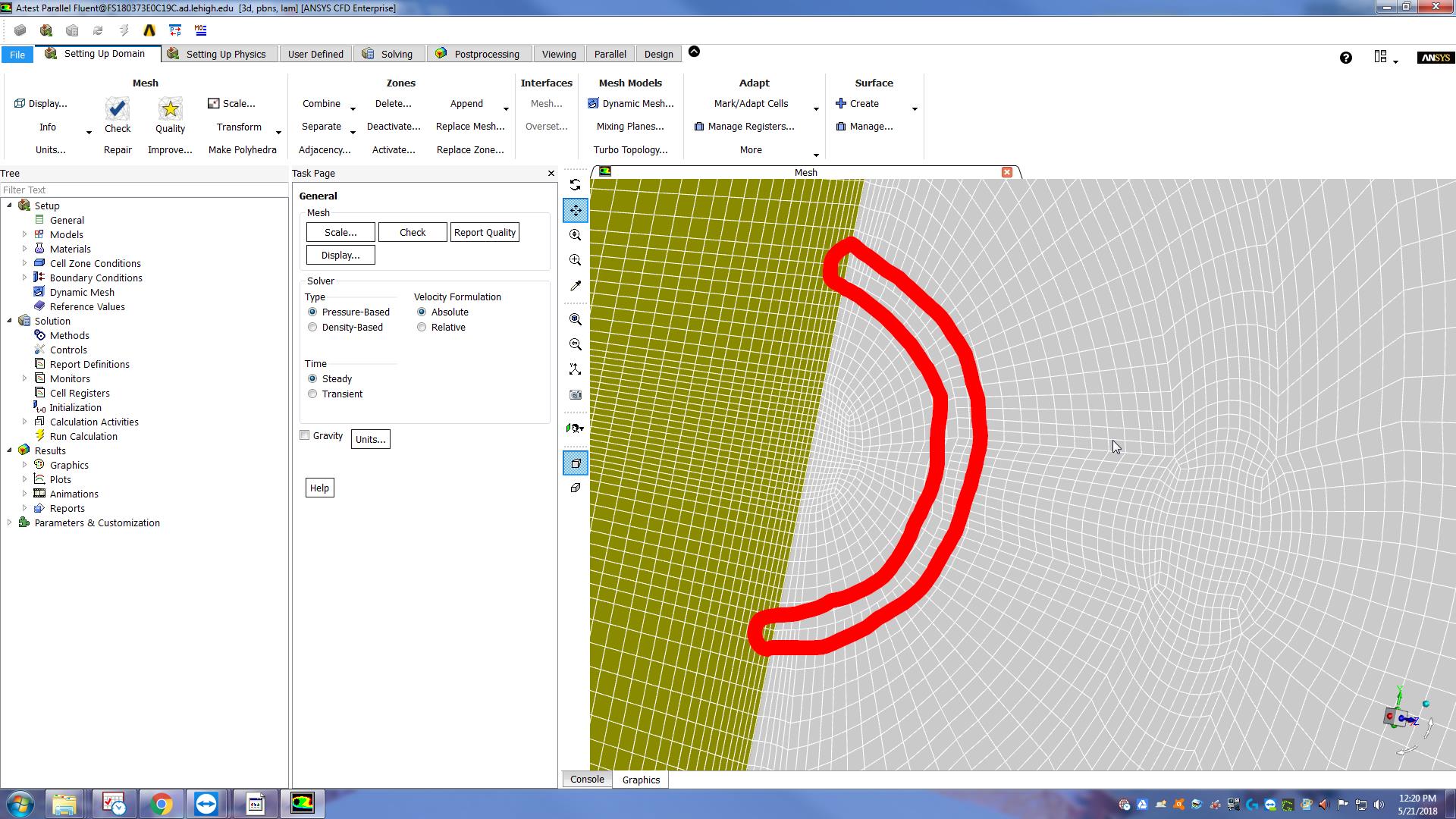Open Google Chrome from the taskbar
Viewport: 1456px width, 819px height.
click(161, 803)
